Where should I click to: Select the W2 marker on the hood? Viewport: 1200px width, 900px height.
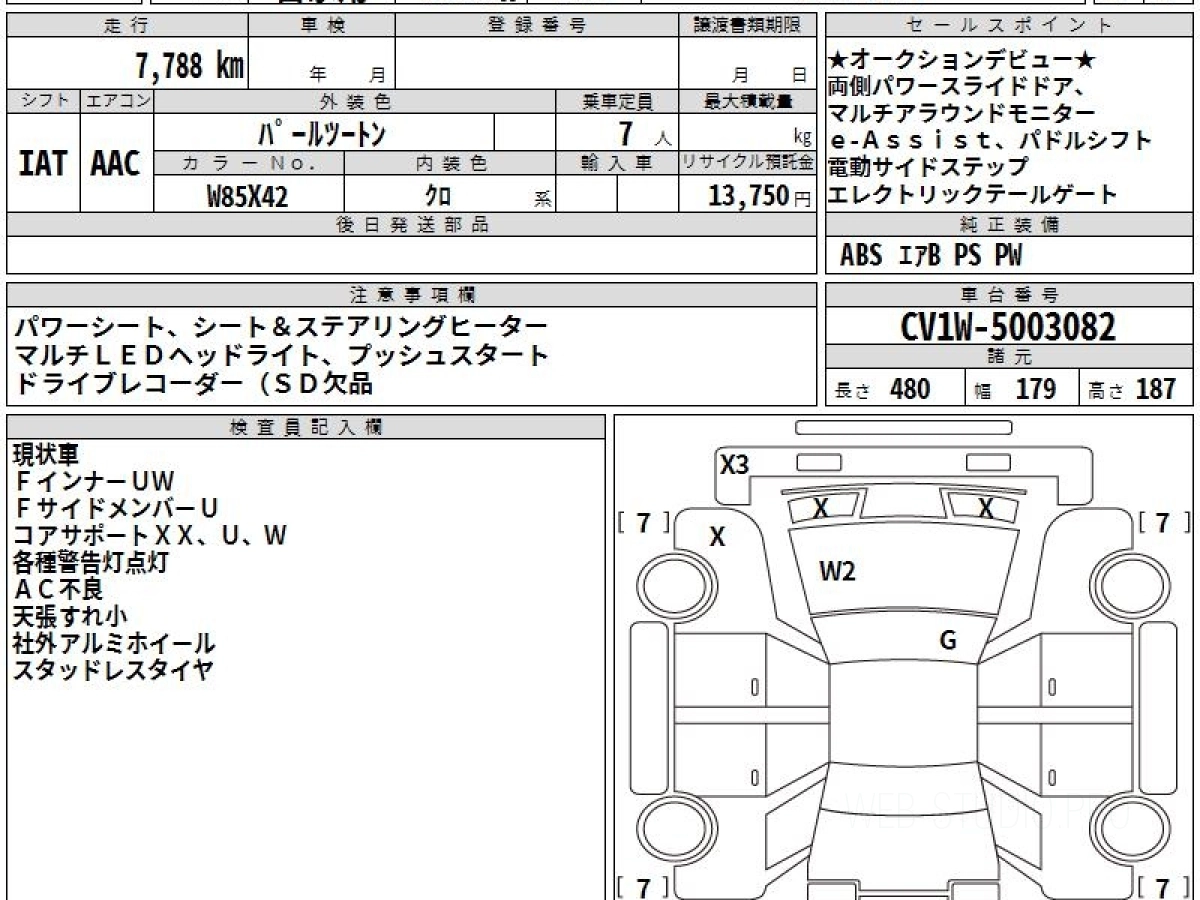click(837, 572)
